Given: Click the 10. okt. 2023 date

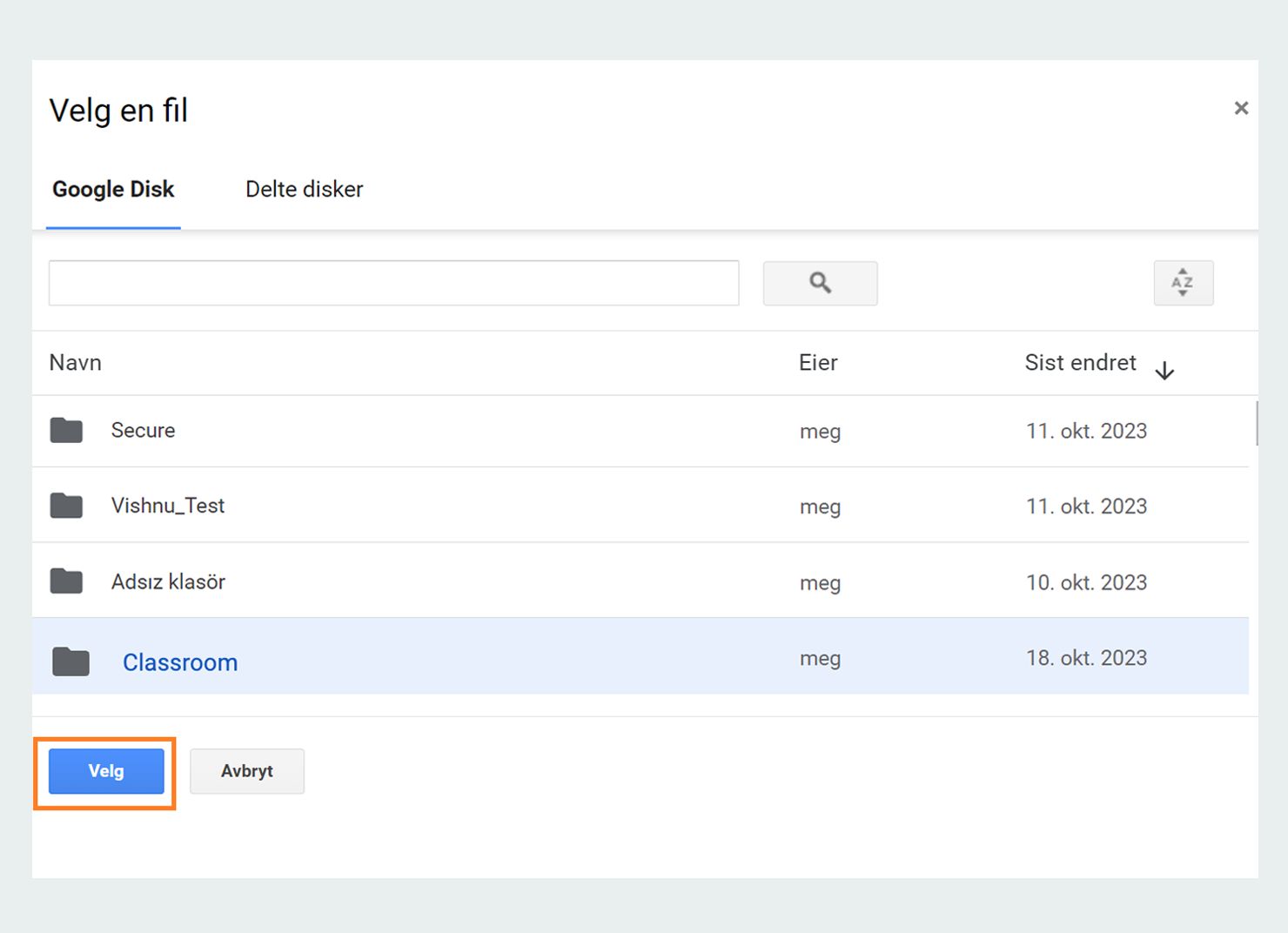Looking at the screenshot, I should coord(1086,582).
